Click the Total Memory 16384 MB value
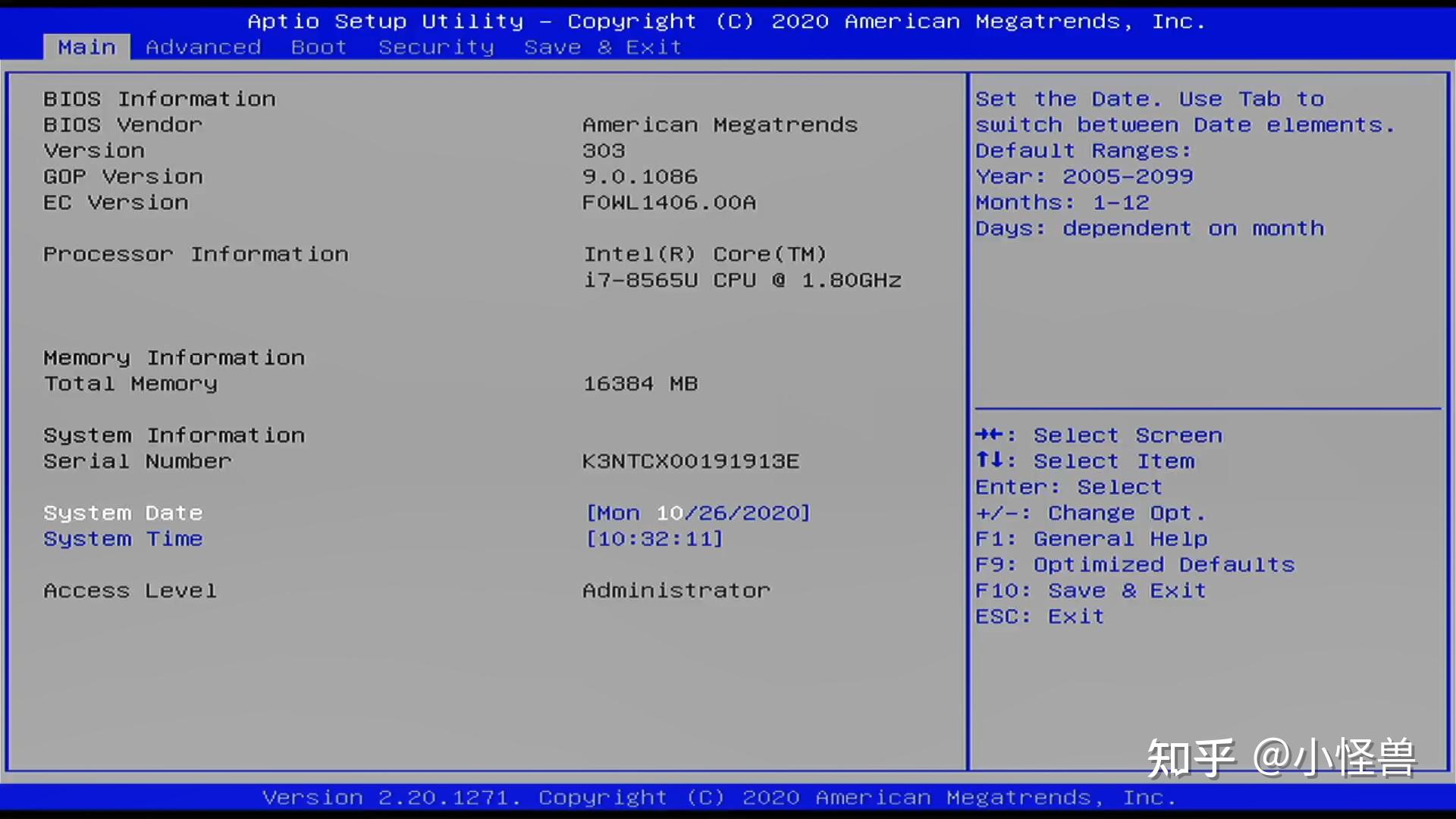The width and height of the screenshot is (1456, 819). [x=640, y=384]
